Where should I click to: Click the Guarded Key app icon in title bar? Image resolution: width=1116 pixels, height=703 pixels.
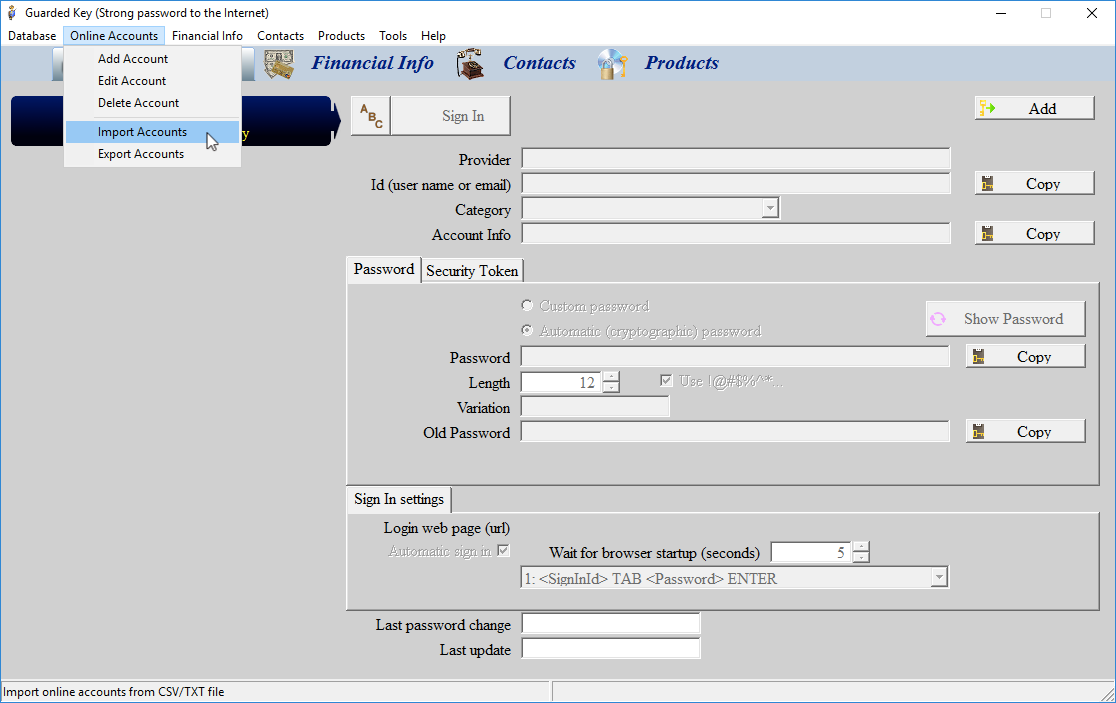point(11,13)
